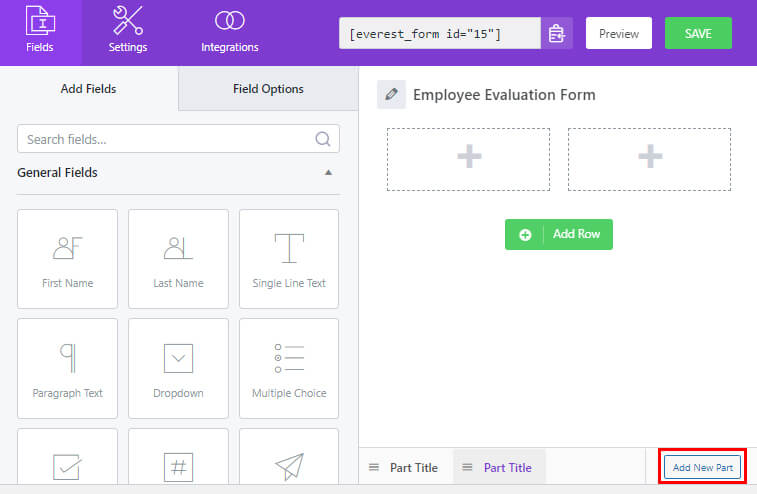Screen dimensions: 757x494
Task: Click the Employee Evaluation Form title
Action: [504, 95]
